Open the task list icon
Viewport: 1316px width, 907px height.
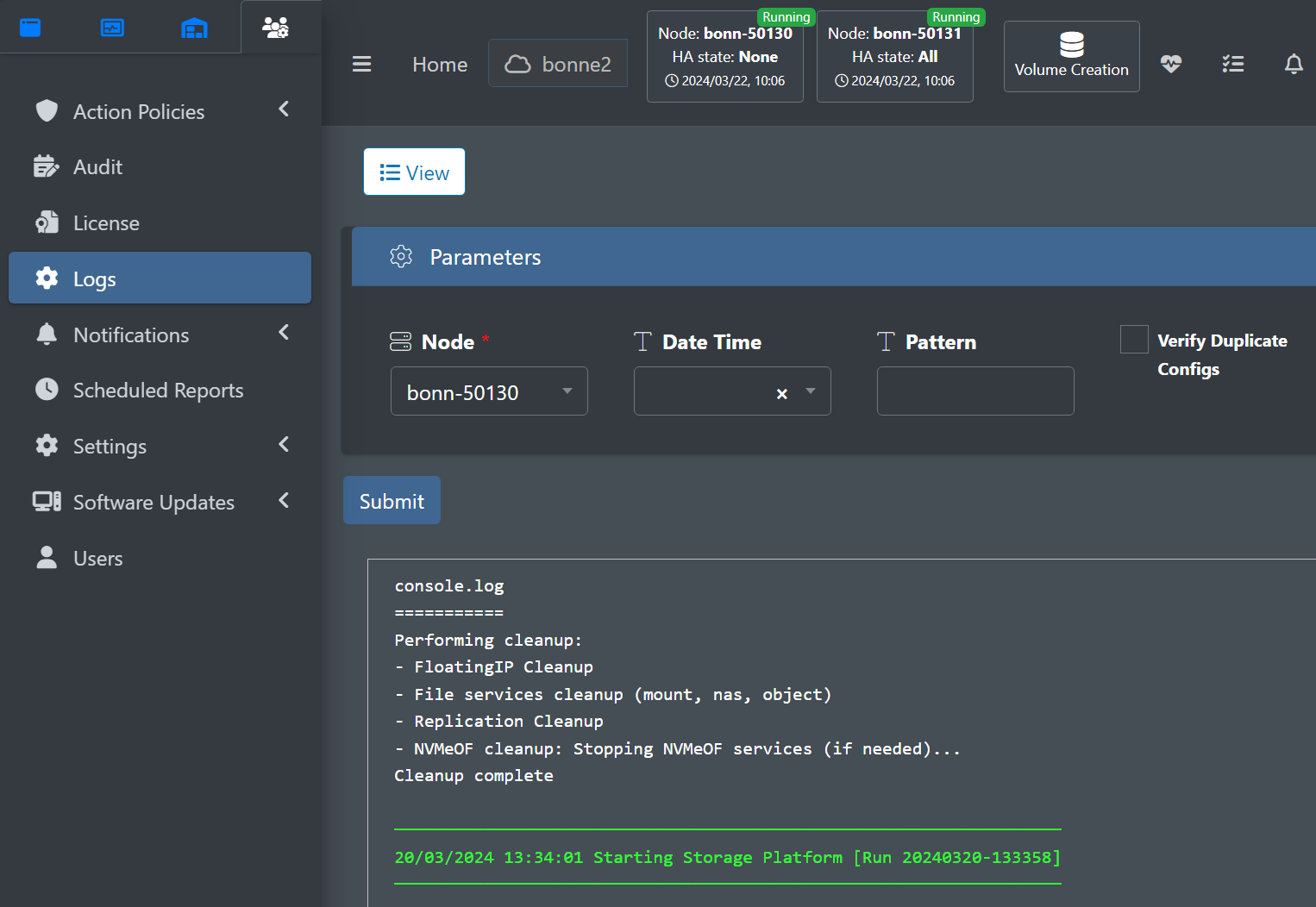(1232, 64)
